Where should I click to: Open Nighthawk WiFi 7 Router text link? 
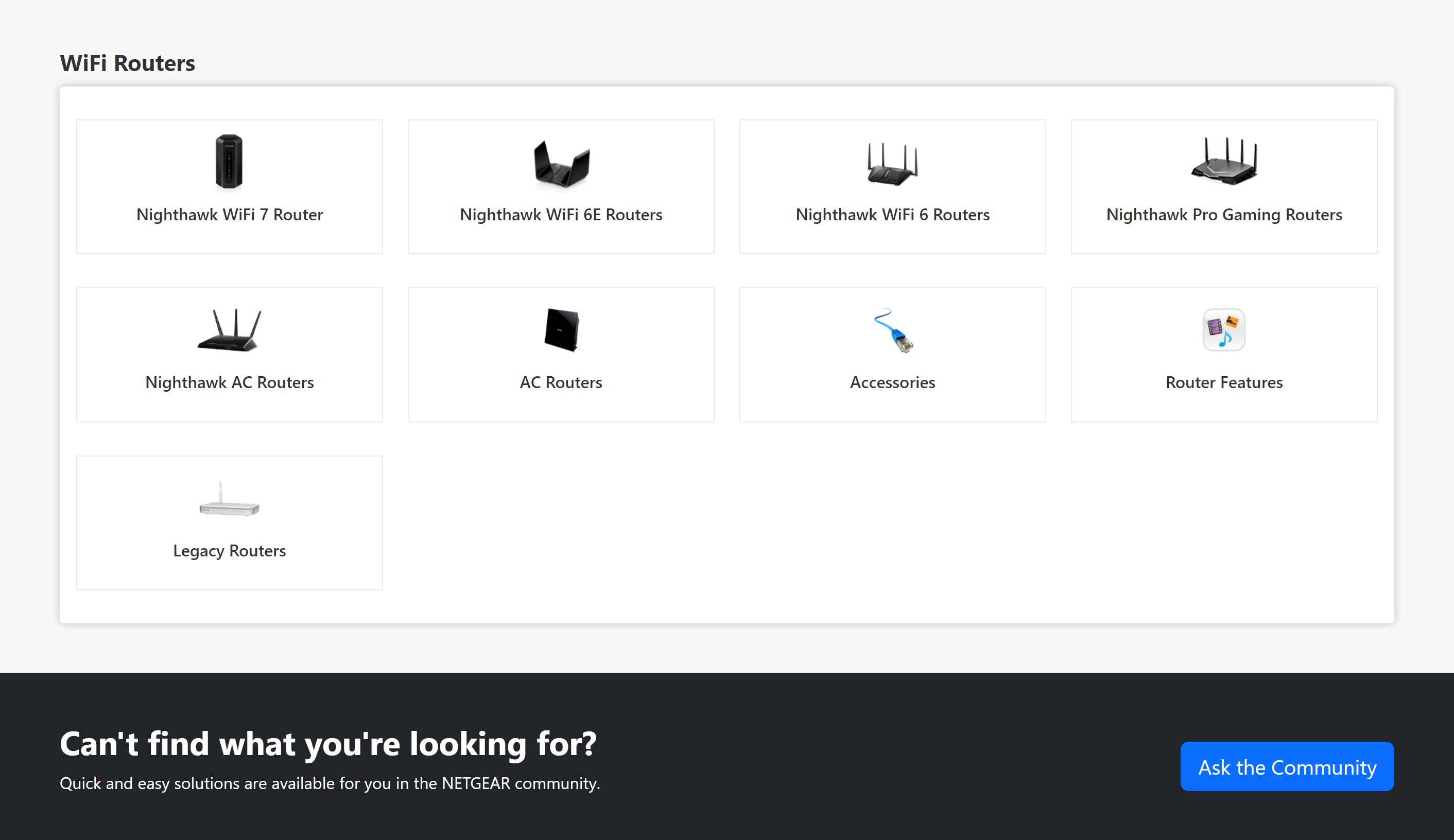coord(229,215)
